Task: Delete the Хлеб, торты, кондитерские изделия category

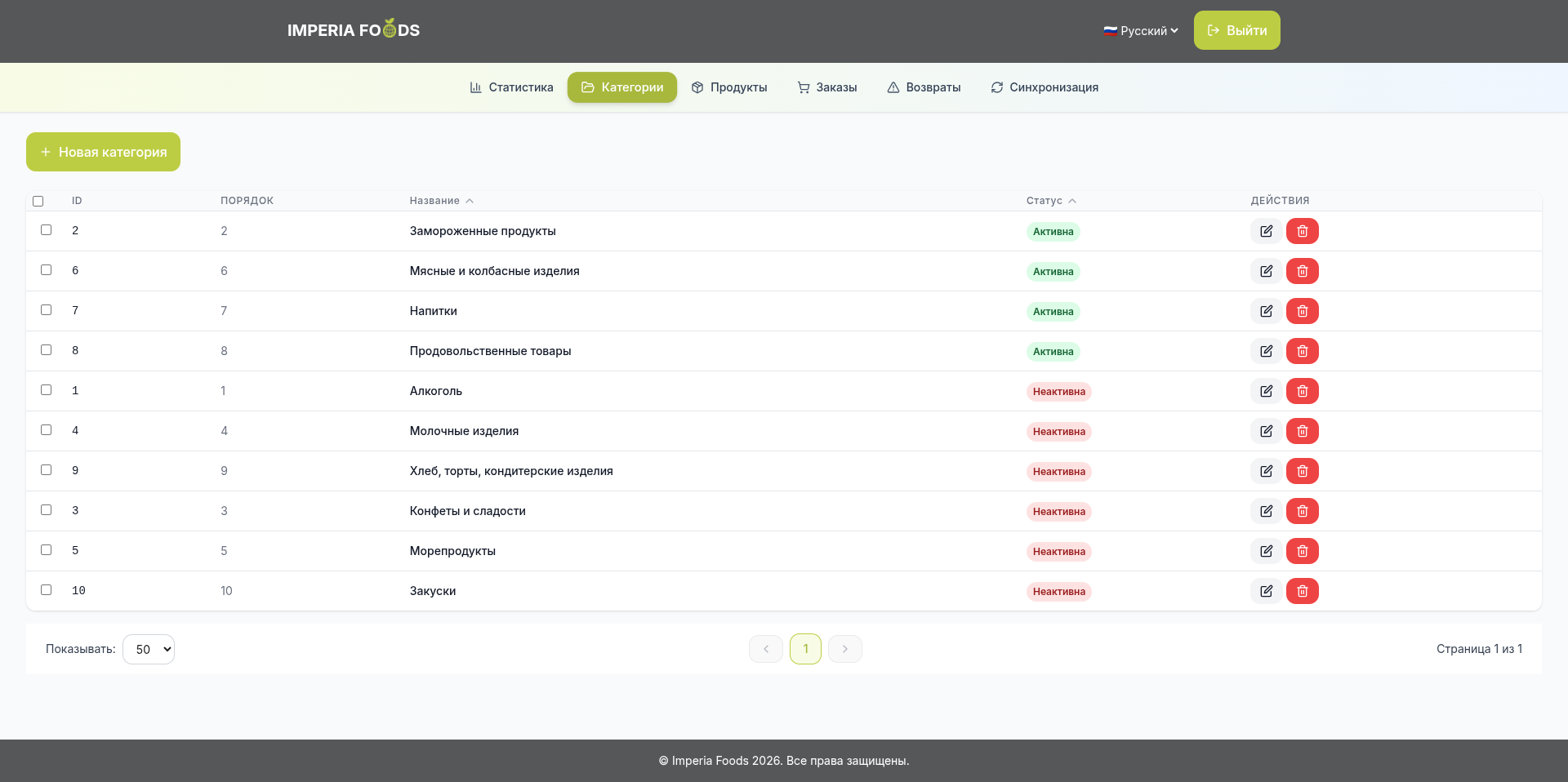Action: point(1303,471)
